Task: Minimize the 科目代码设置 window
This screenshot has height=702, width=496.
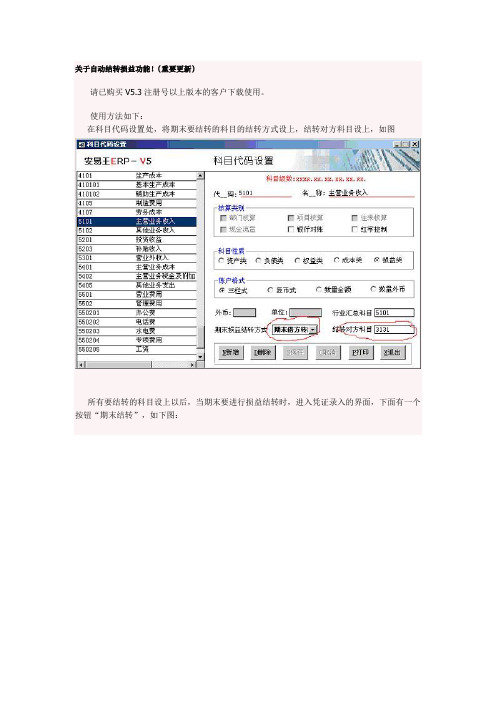Action: [x=397, y=144]
